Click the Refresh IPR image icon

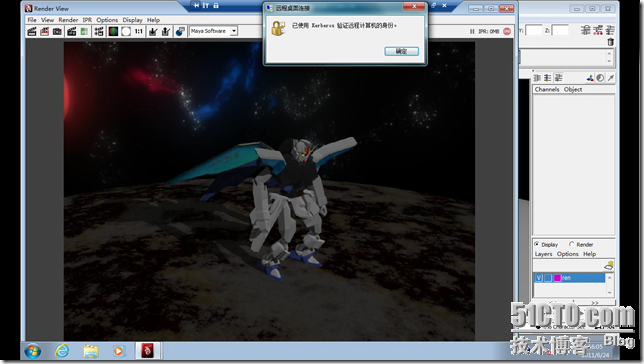coord(84,31)
